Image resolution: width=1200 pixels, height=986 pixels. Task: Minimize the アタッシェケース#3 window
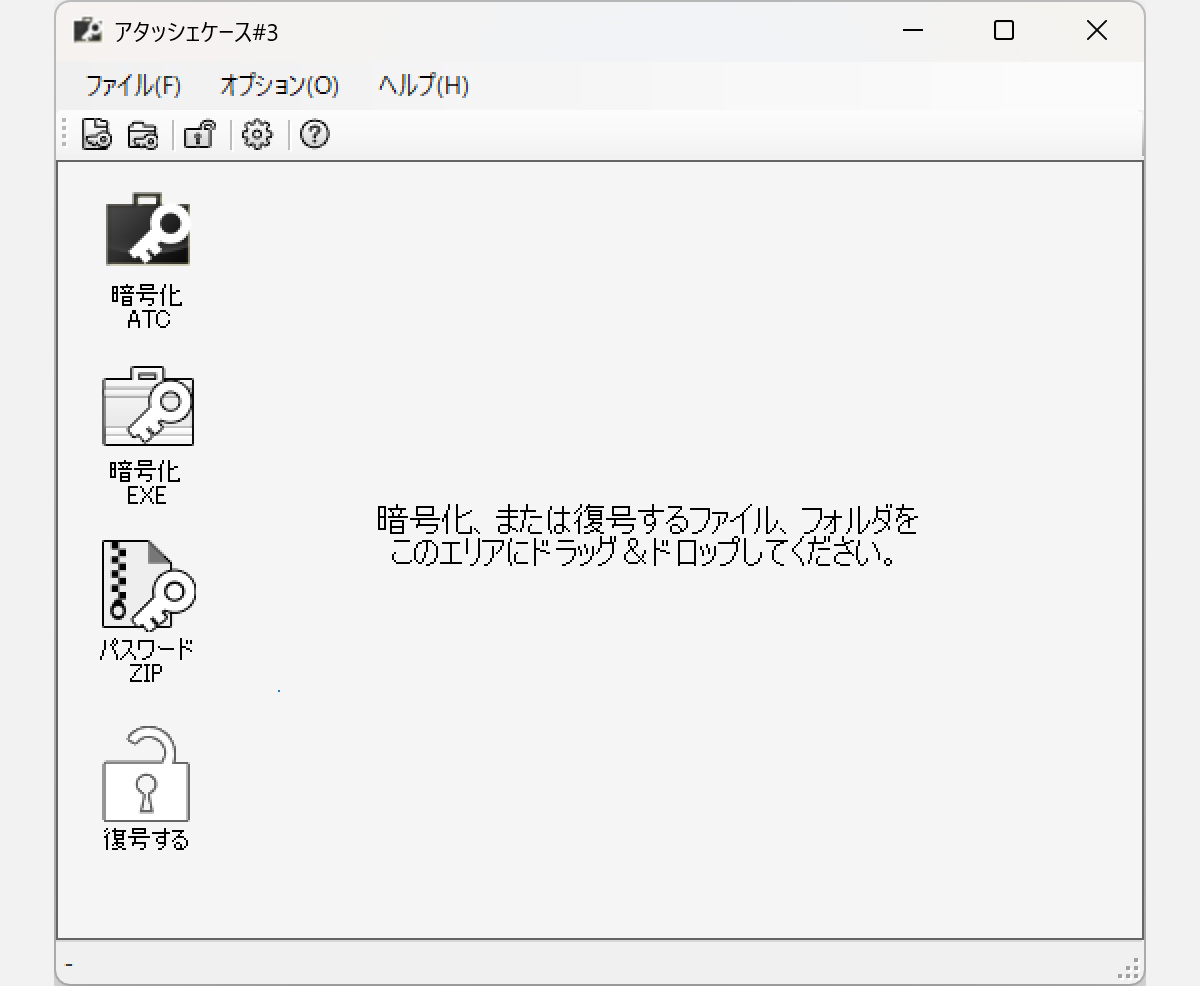tap(912, 31)
